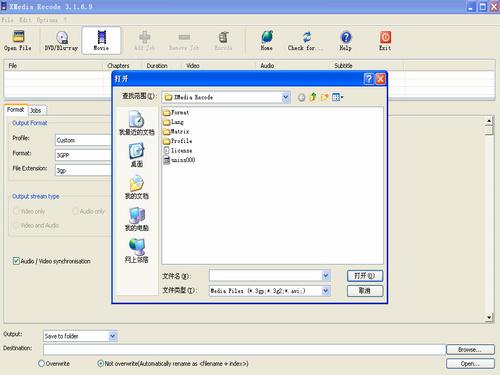Open the Save to folder dropdown
Screen dimensions: 500x375
[x=113, y=336]
